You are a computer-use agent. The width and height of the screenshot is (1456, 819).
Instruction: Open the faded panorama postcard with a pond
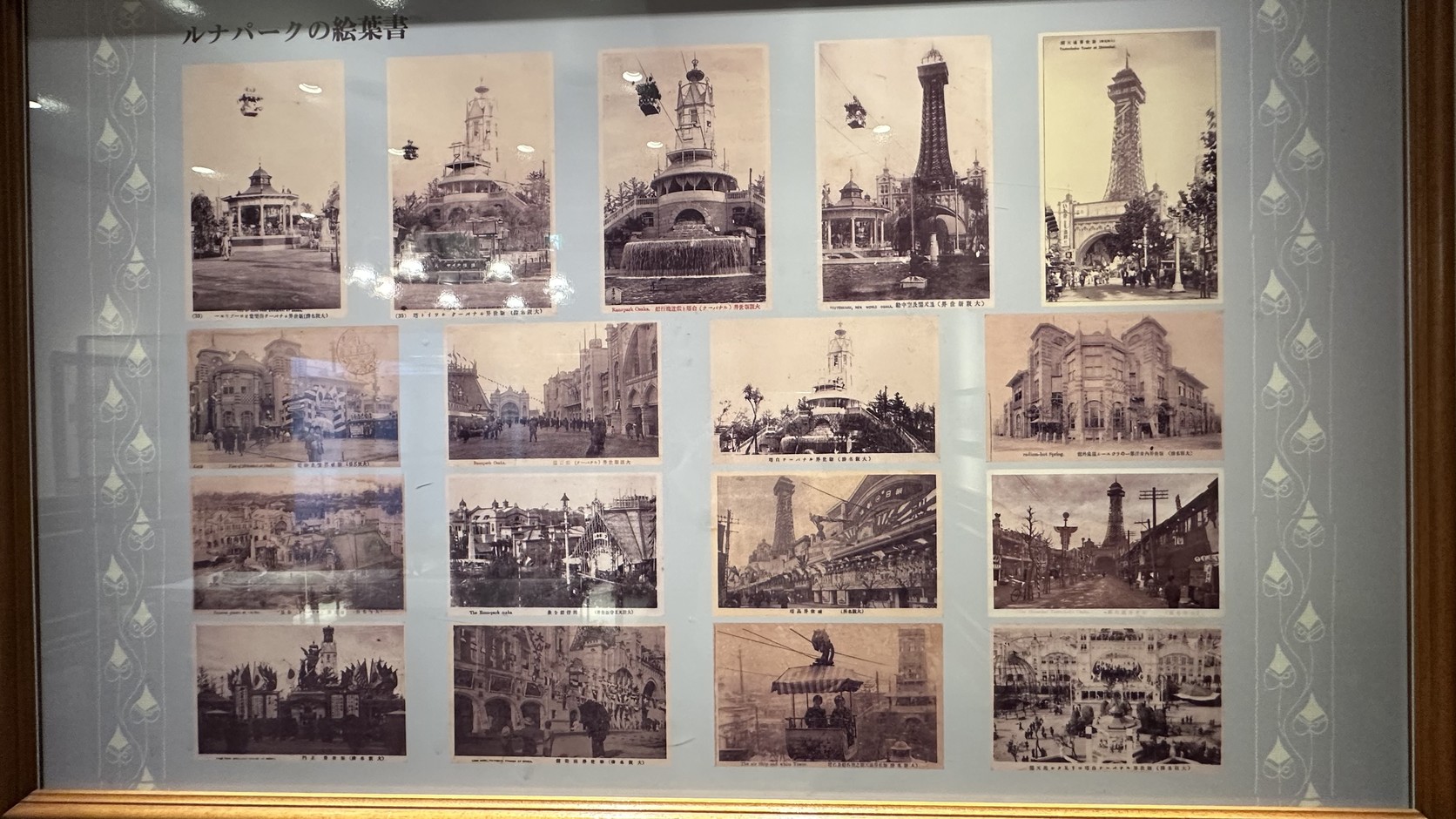click(x=299, y=545)
